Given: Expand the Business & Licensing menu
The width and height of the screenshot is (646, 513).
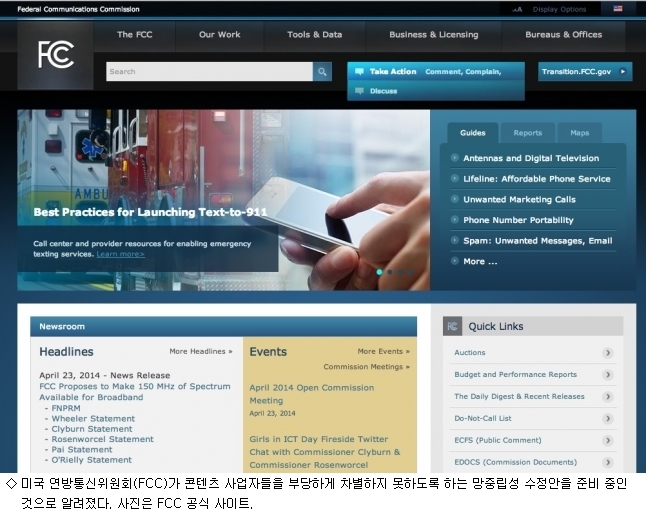Looking at the screenshot, I should [434, 35].
